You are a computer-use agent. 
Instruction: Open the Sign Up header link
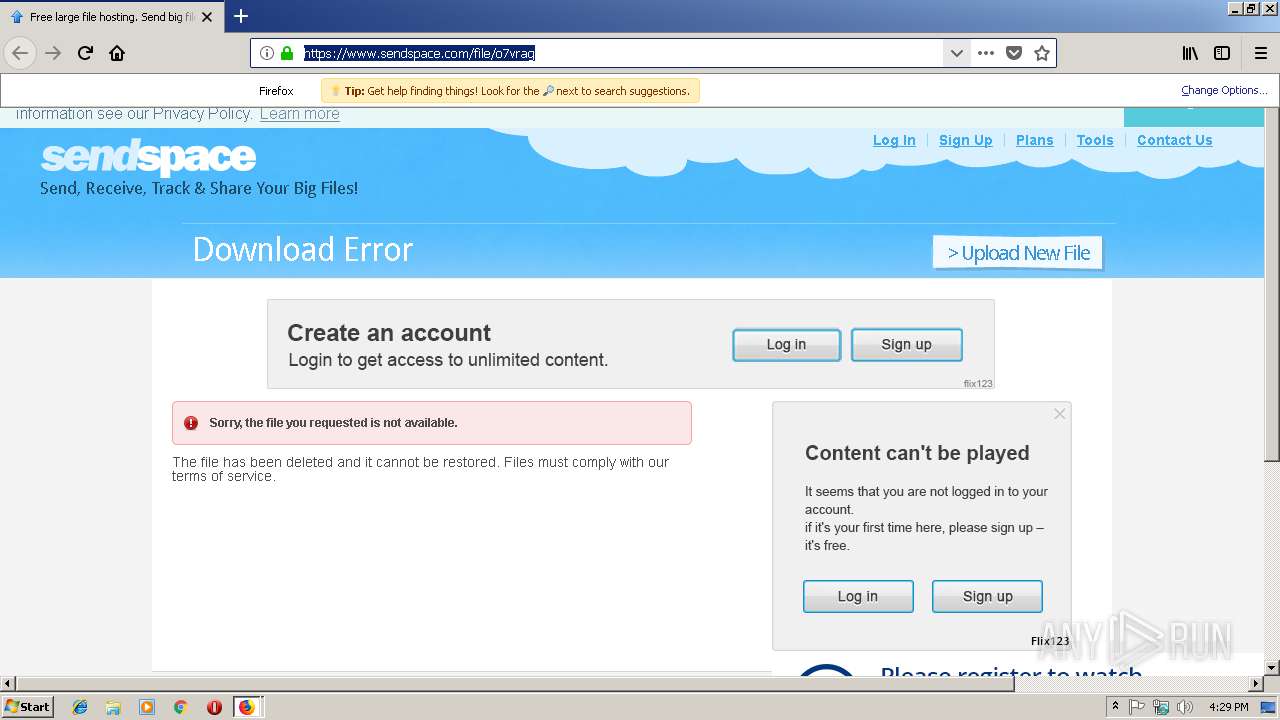coord(965,140)
